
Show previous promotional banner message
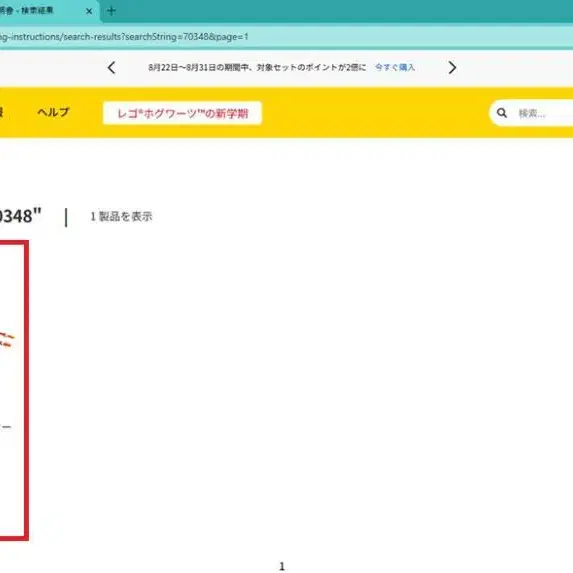[111, 68]
